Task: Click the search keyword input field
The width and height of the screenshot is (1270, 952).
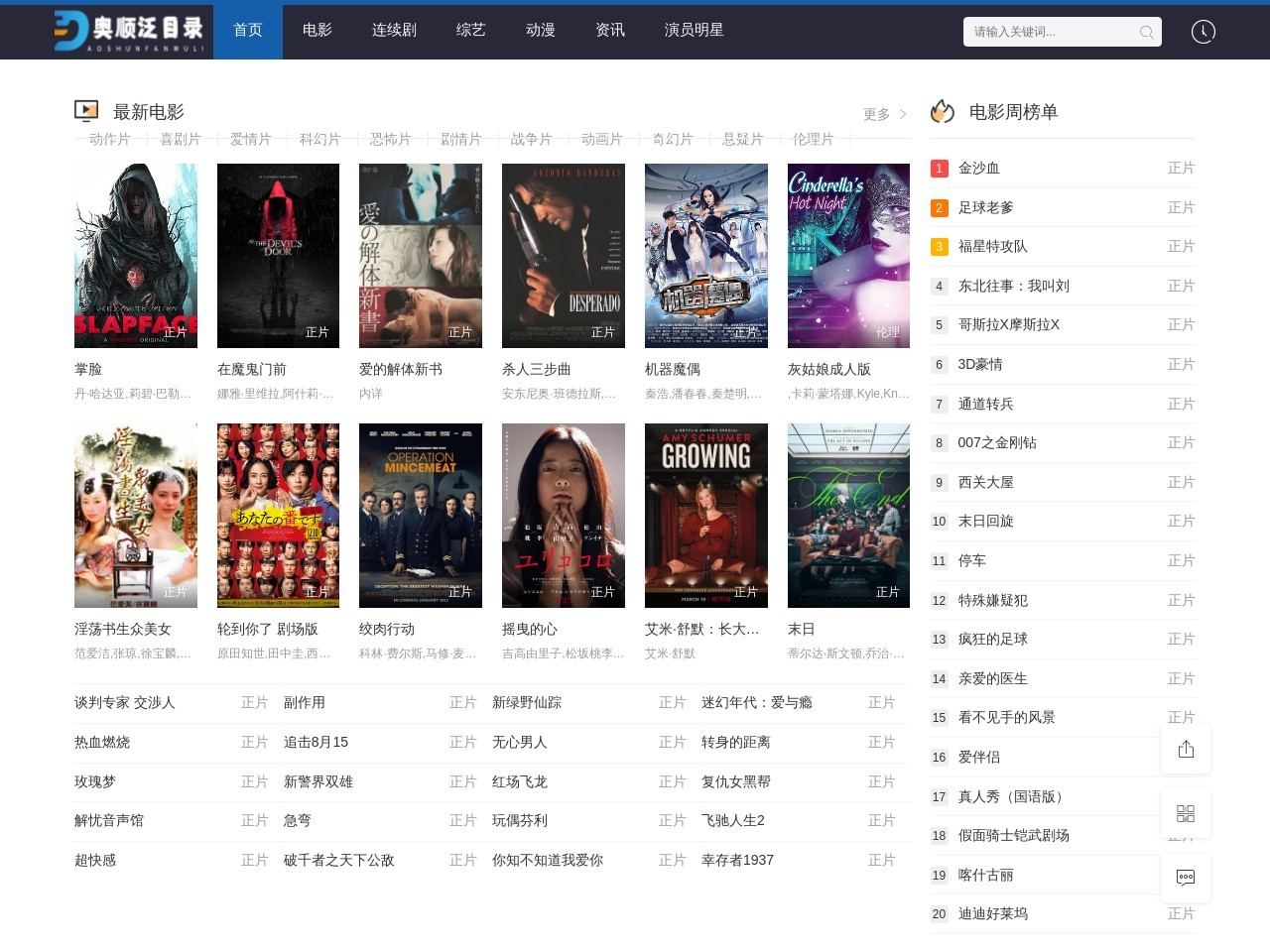Action: coord(1052,32)
